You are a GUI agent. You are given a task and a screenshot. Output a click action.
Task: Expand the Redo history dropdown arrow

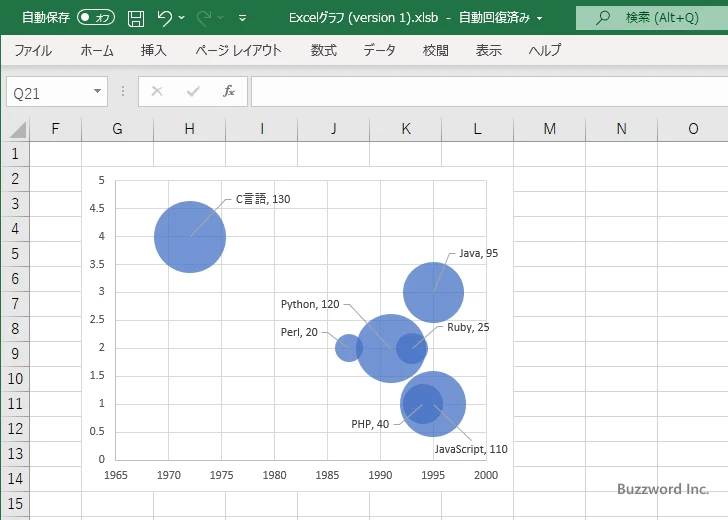pos(221,18)
